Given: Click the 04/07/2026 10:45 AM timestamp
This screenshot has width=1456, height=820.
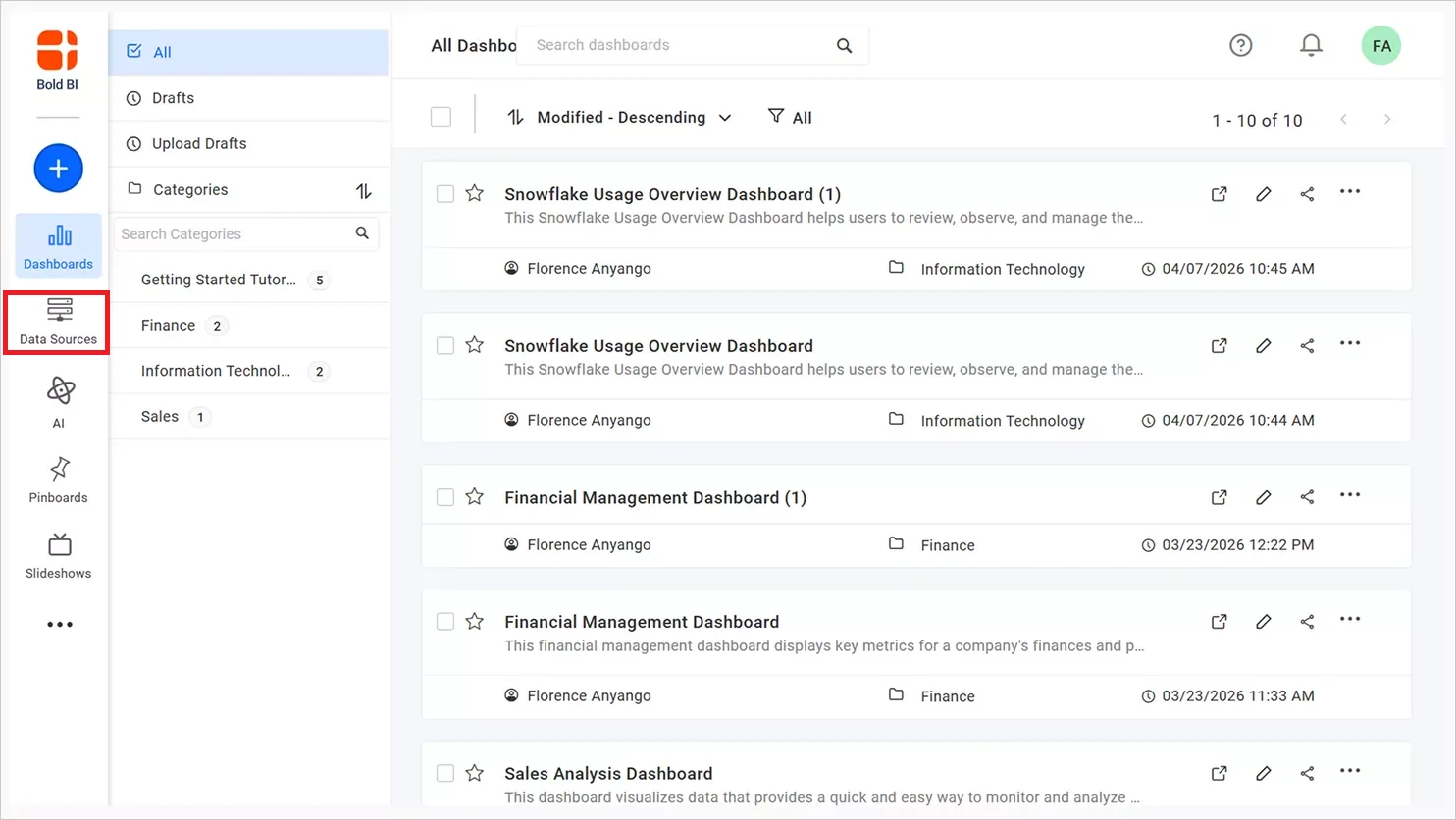Looking at the screenshot, I should tap(1237, 269).
